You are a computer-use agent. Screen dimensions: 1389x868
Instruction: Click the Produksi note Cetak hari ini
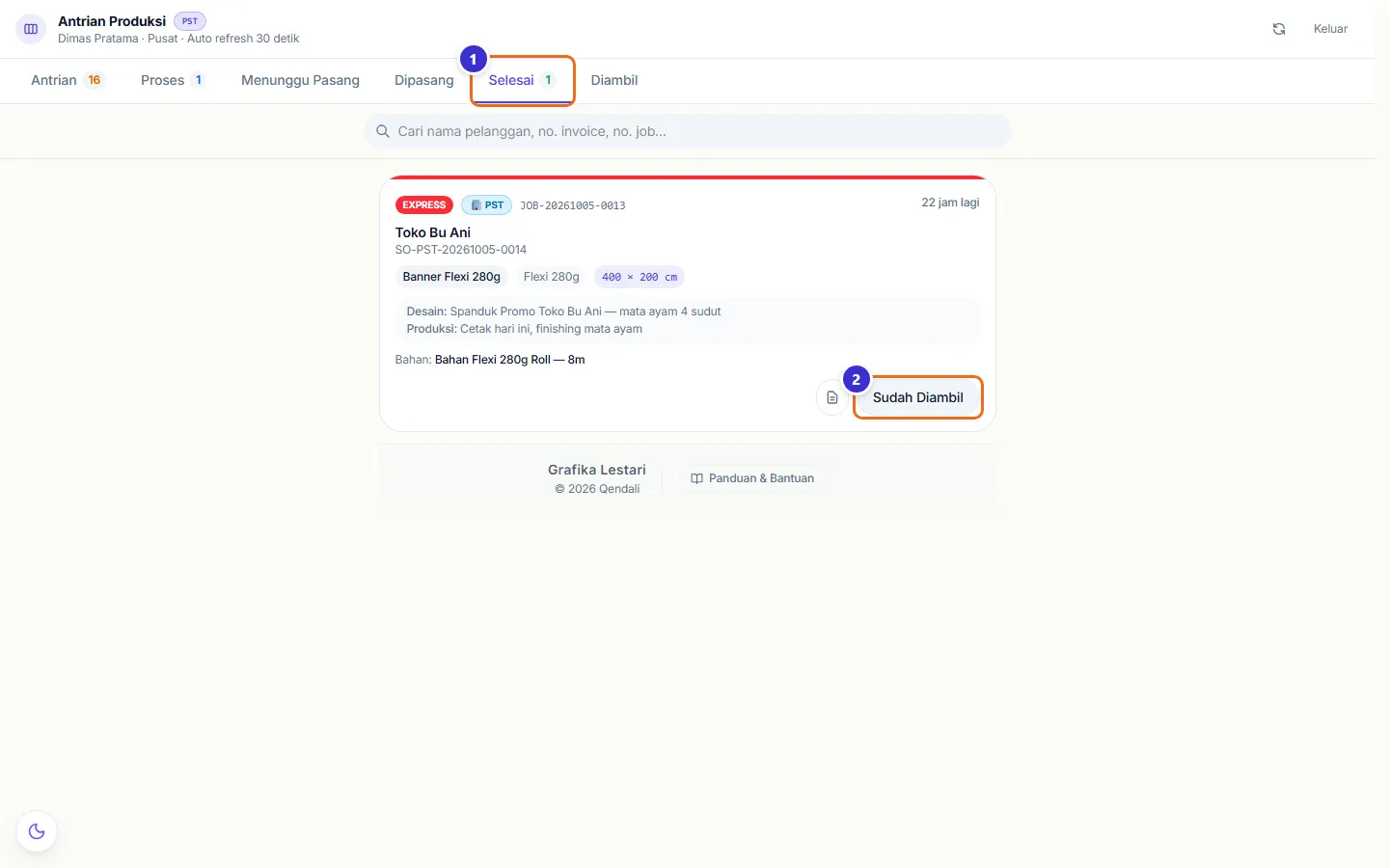tap(525, 329)
